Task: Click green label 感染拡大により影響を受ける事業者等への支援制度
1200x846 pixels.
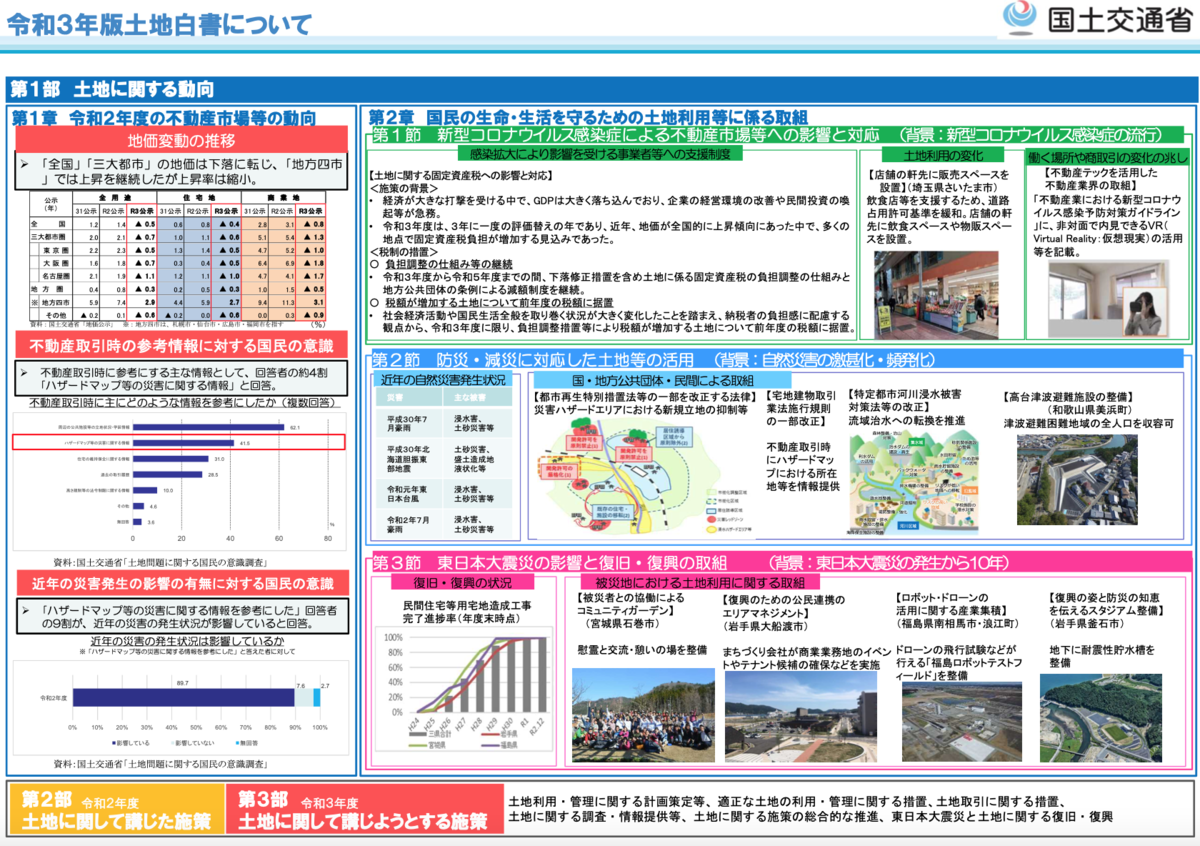Action: click(x=600, y=154)
